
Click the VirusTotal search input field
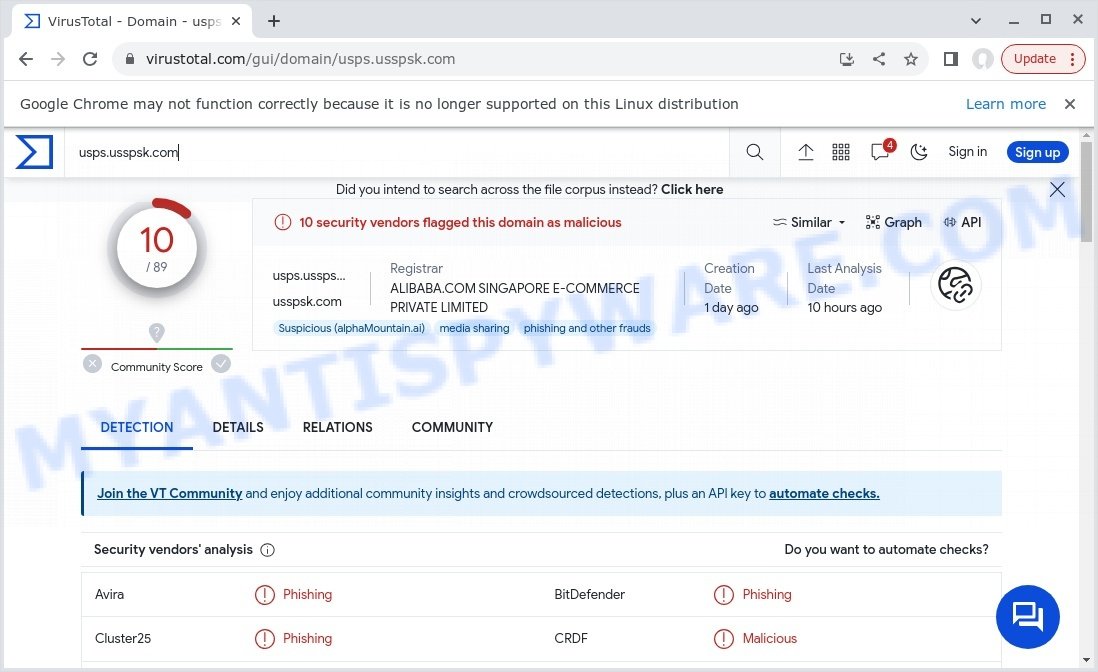(397, 152)
